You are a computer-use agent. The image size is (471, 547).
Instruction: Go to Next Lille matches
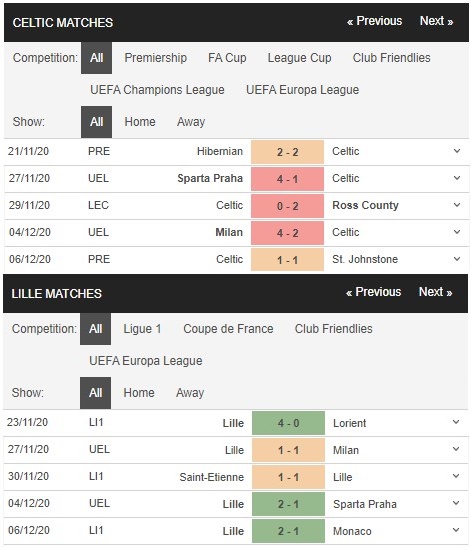[435, 292]
